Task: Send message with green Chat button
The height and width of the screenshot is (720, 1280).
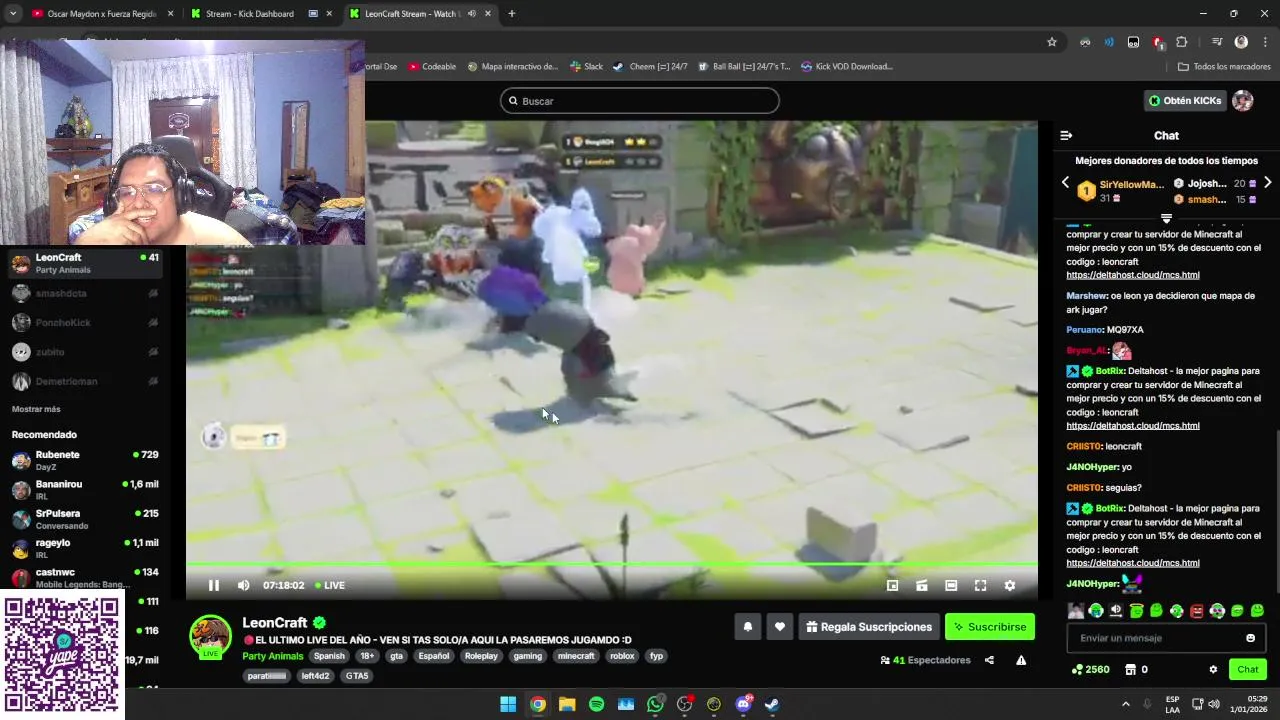Action: pyautogui.click(x=1248, y=670)
